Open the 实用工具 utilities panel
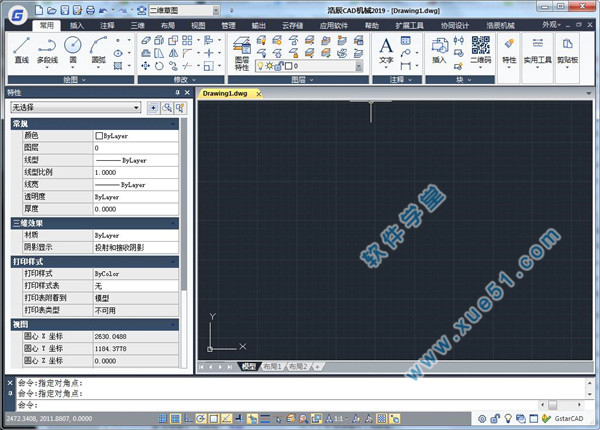Screen dimensions: 600x430 coord(538,50)
